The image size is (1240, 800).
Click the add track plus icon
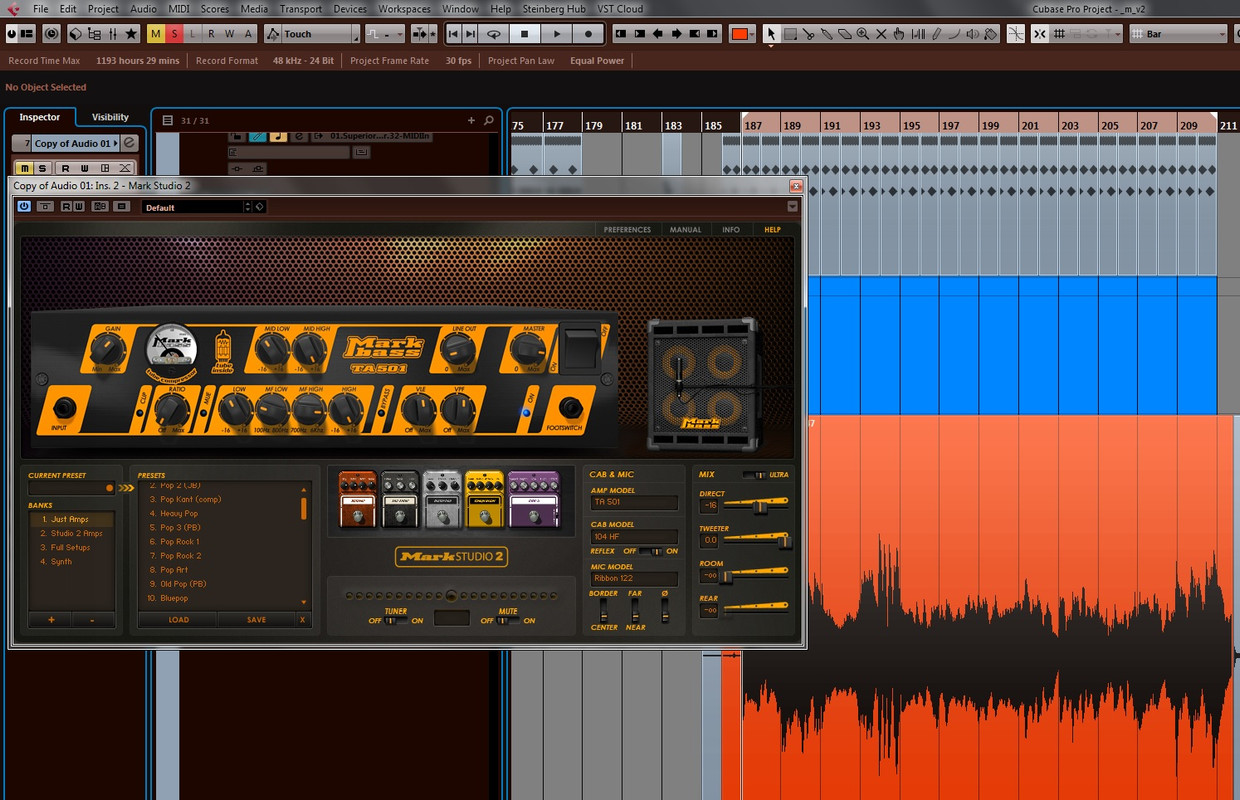point(471,120)
